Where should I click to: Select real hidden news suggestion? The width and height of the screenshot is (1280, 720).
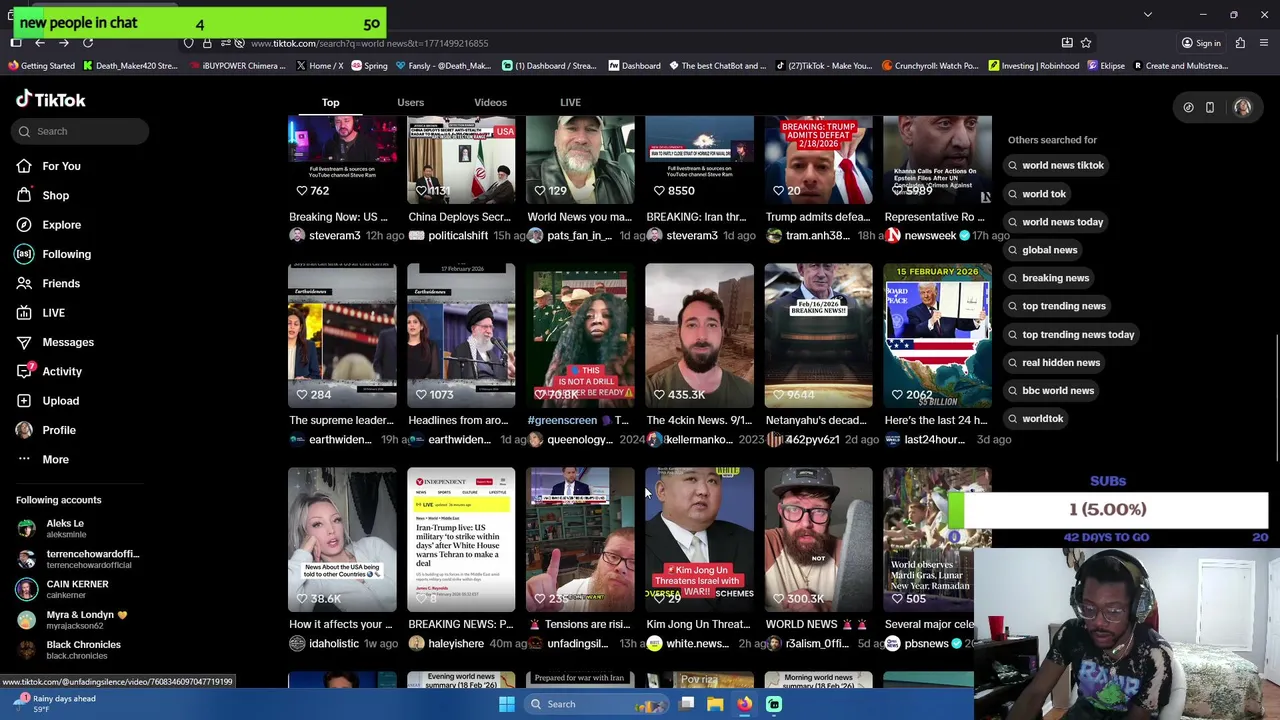click(1054, 362)
